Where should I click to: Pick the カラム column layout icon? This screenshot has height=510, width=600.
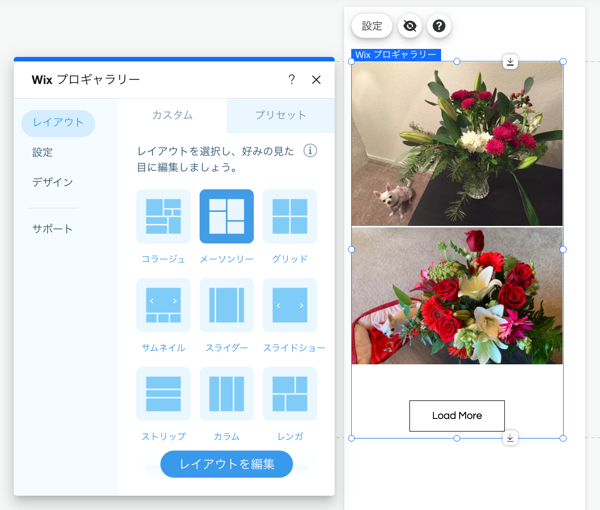[x=227, y=394]
